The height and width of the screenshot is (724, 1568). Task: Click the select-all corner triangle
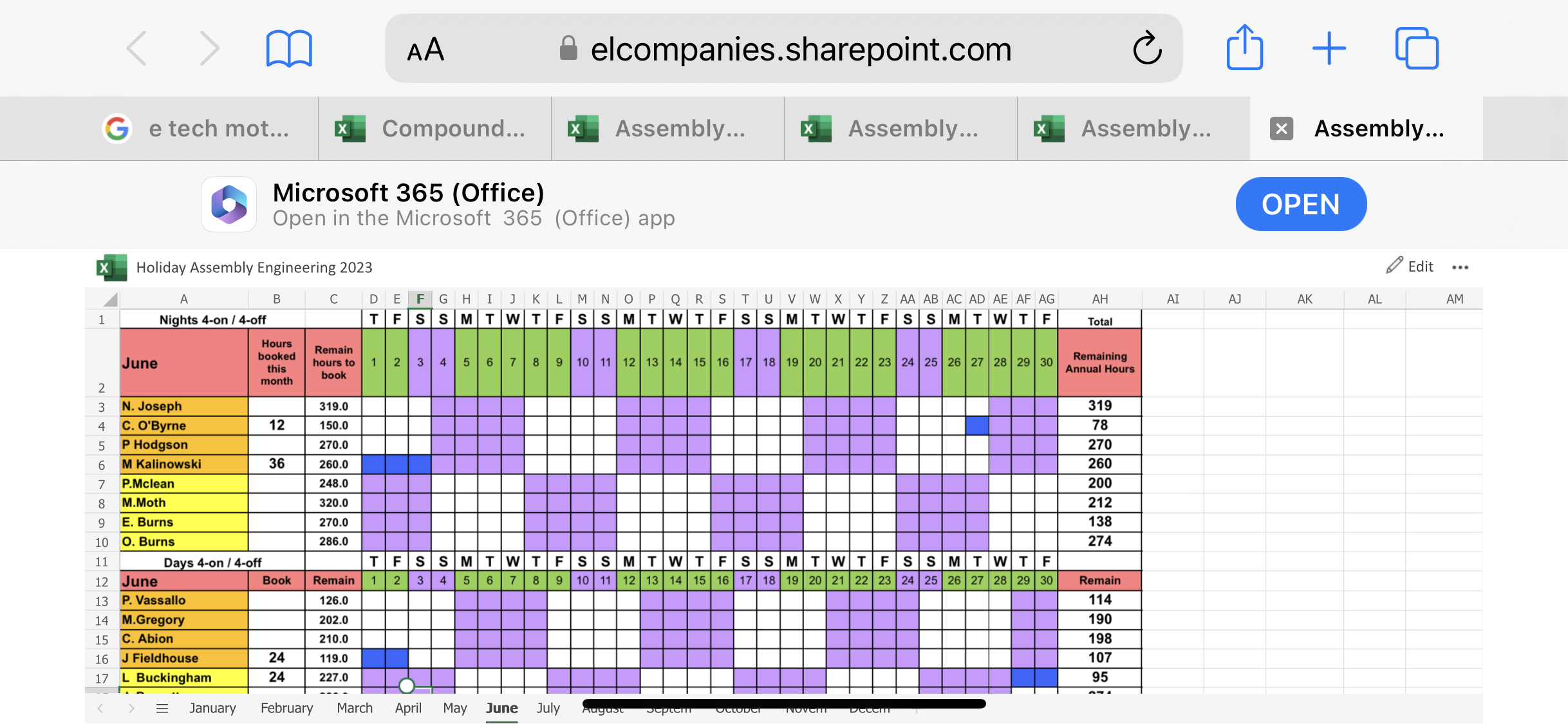(110, 299)
